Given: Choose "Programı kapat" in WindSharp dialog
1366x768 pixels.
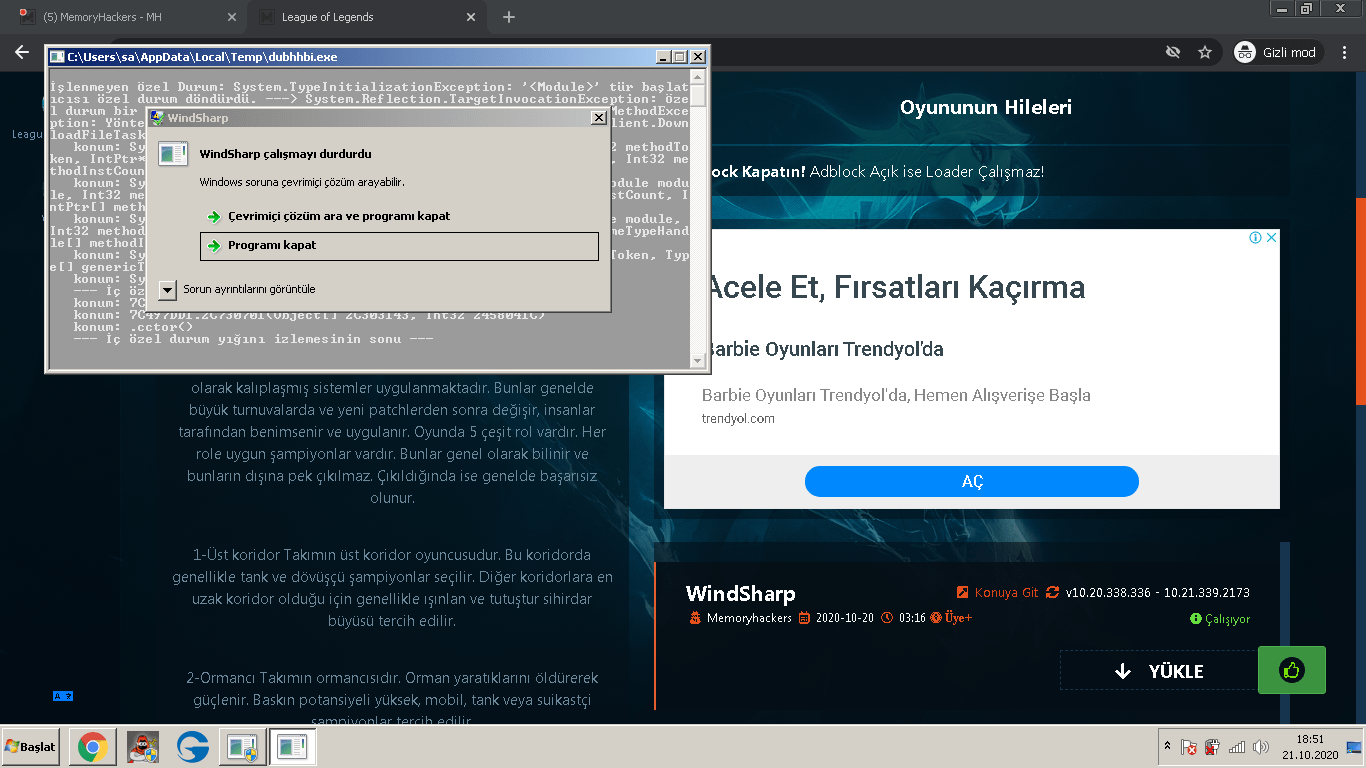Looking at the screenshot, I should 399,245.
